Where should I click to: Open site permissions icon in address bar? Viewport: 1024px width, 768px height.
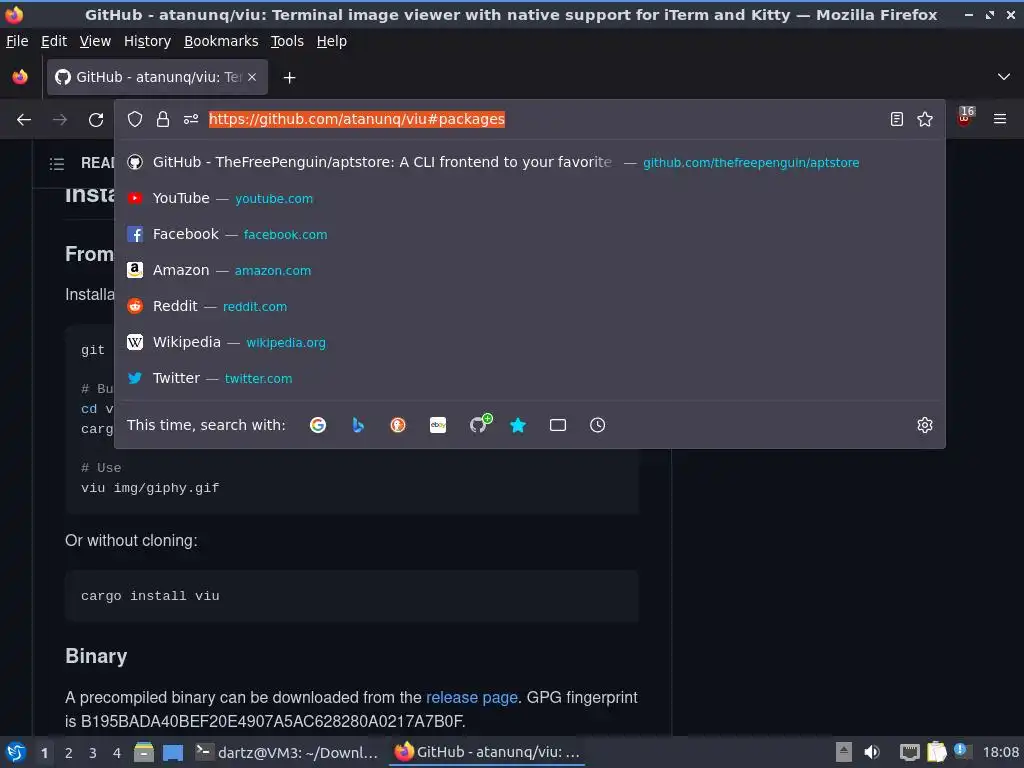[x=191, y=119]
